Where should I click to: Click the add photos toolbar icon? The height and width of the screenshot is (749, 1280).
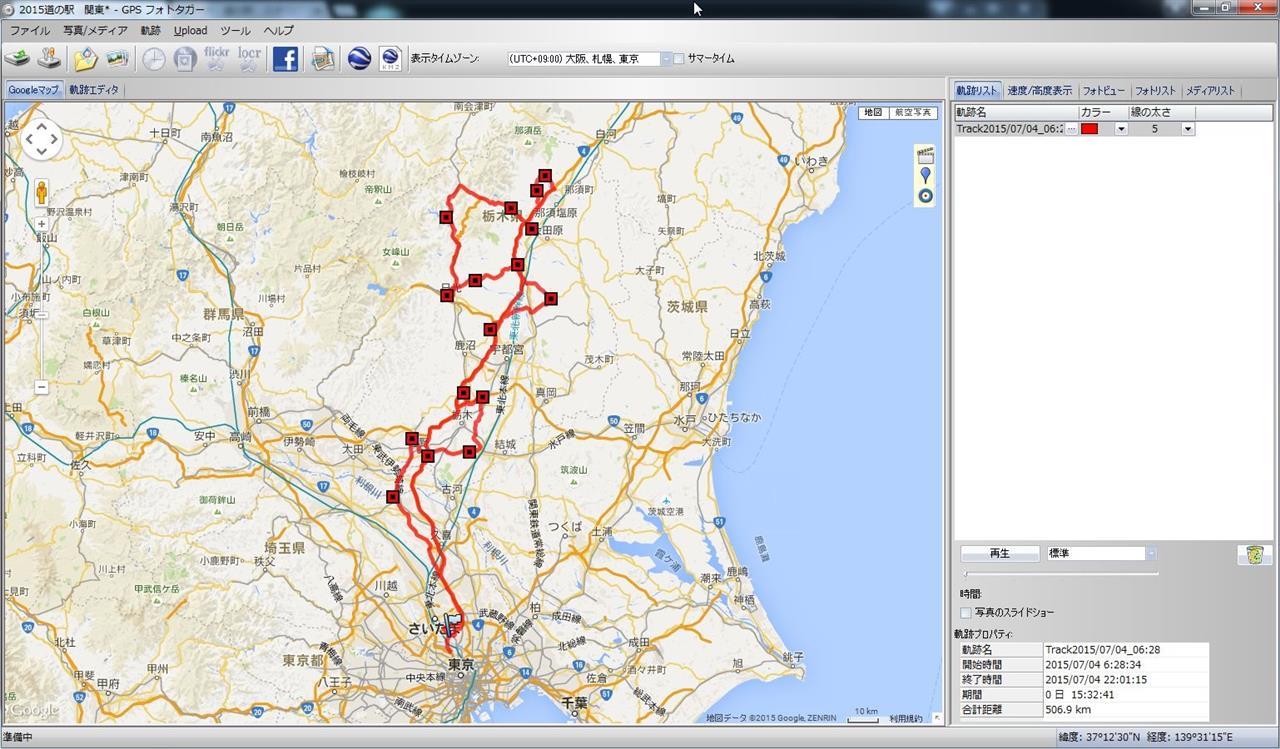[x=117, y=59]
